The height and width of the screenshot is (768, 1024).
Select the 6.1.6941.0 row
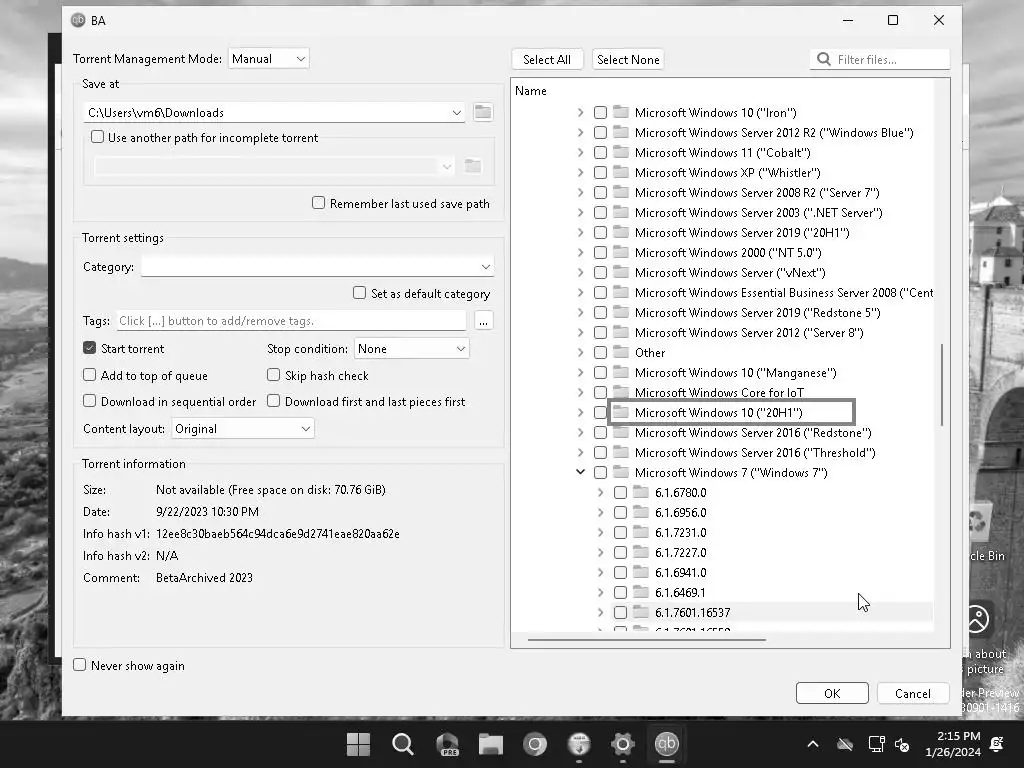click(680, 573)
